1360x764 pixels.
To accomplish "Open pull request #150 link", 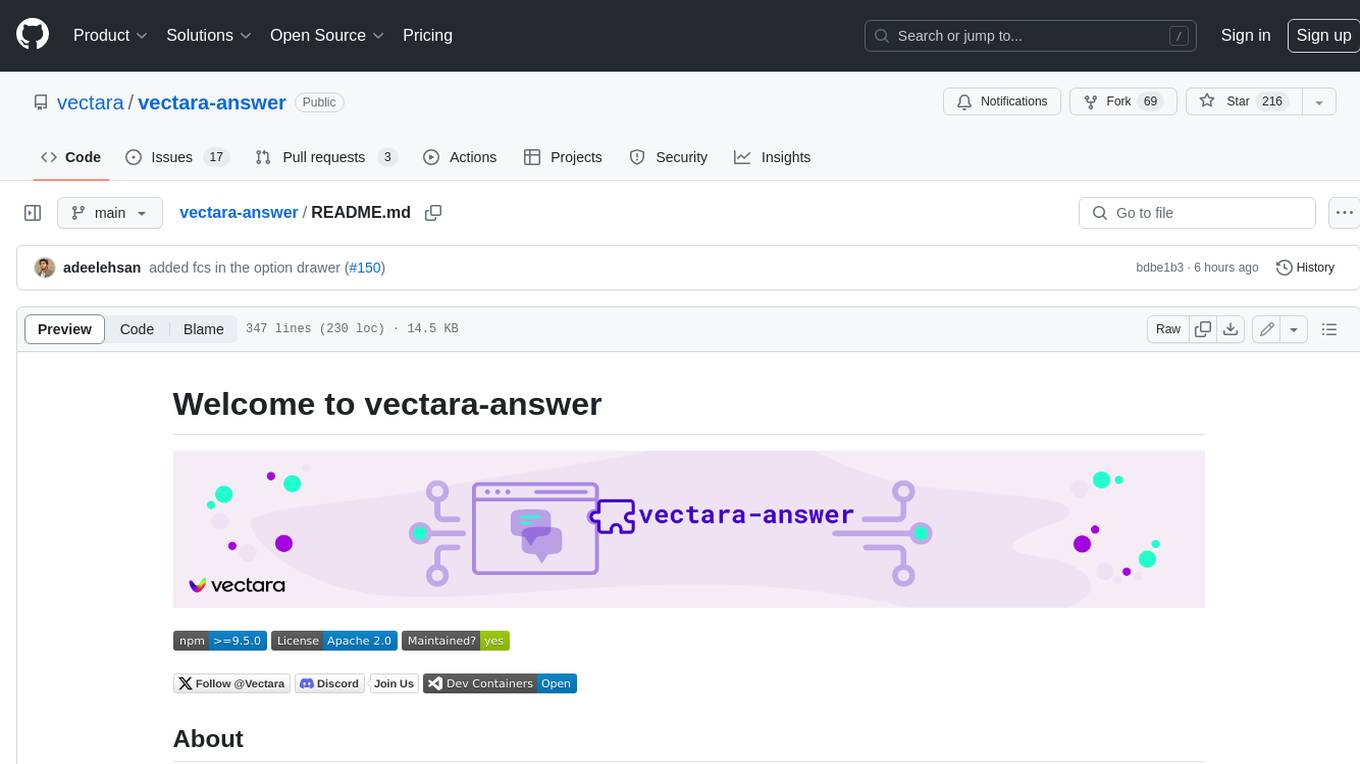I will point(364,267).
